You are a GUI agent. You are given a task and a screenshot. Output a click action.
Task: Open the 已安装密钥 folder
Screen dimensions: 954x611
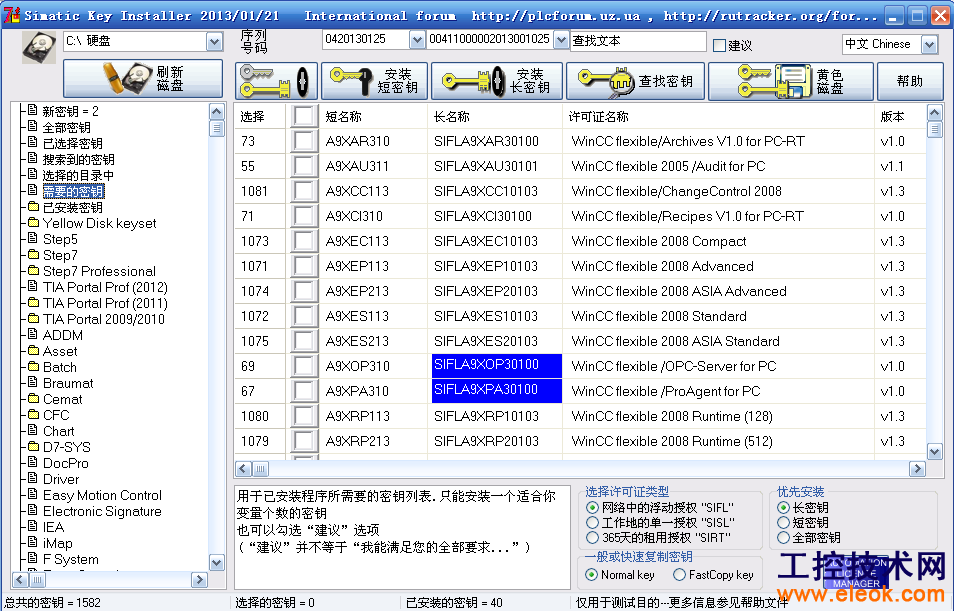tap(72, 208)
